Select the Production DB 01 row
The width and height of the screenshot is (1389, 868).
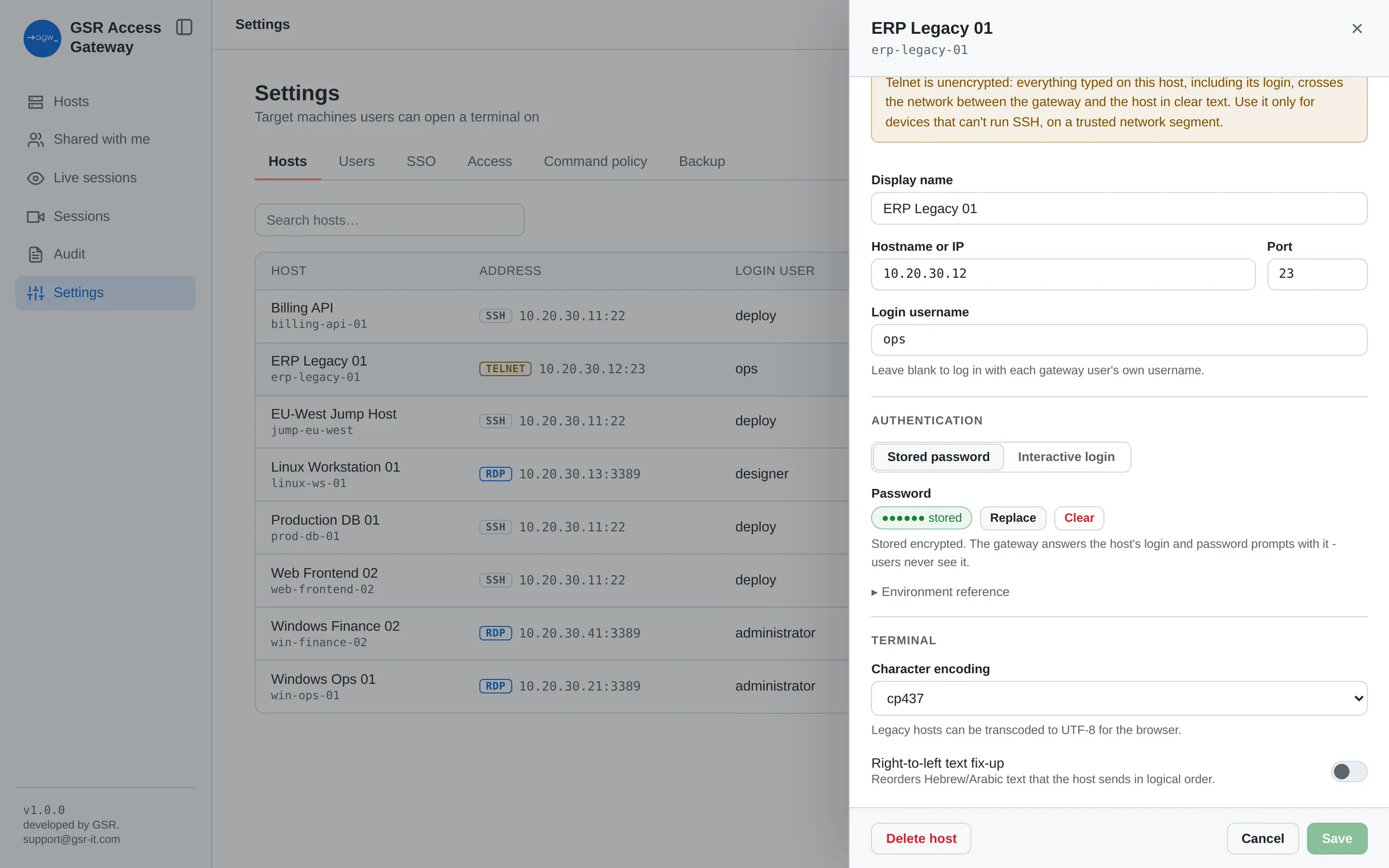552,527
